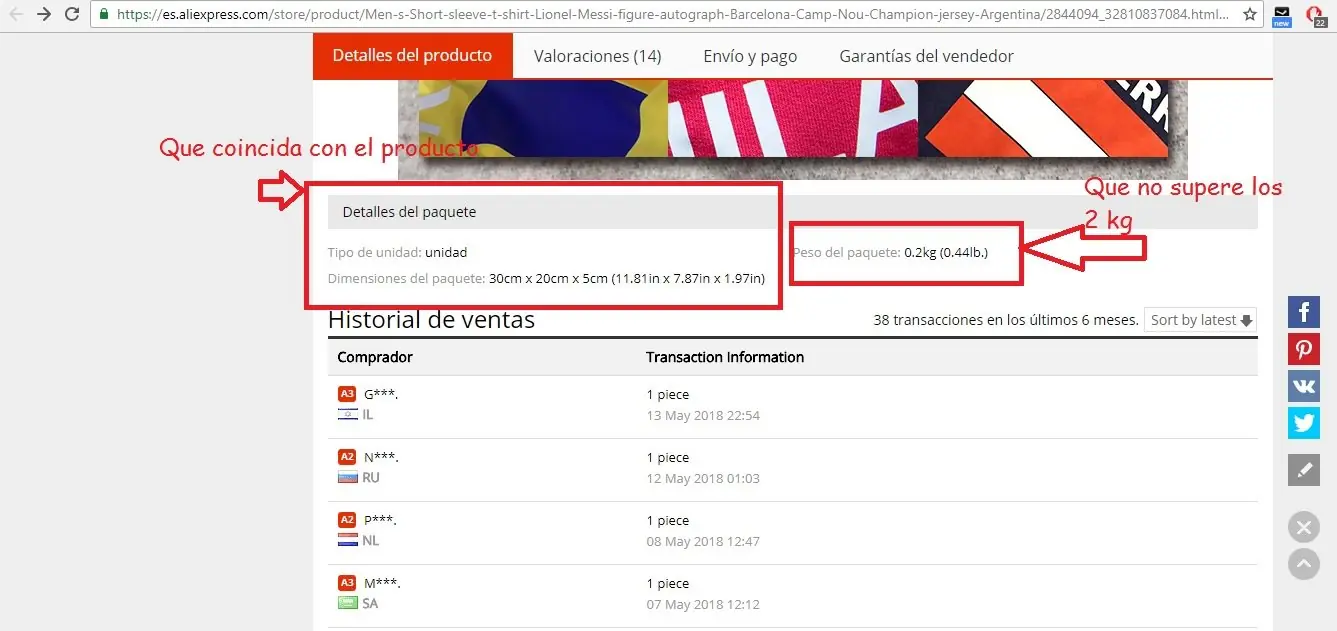
Task: Click the Russia flag next to RU
Action: (347, 477)
